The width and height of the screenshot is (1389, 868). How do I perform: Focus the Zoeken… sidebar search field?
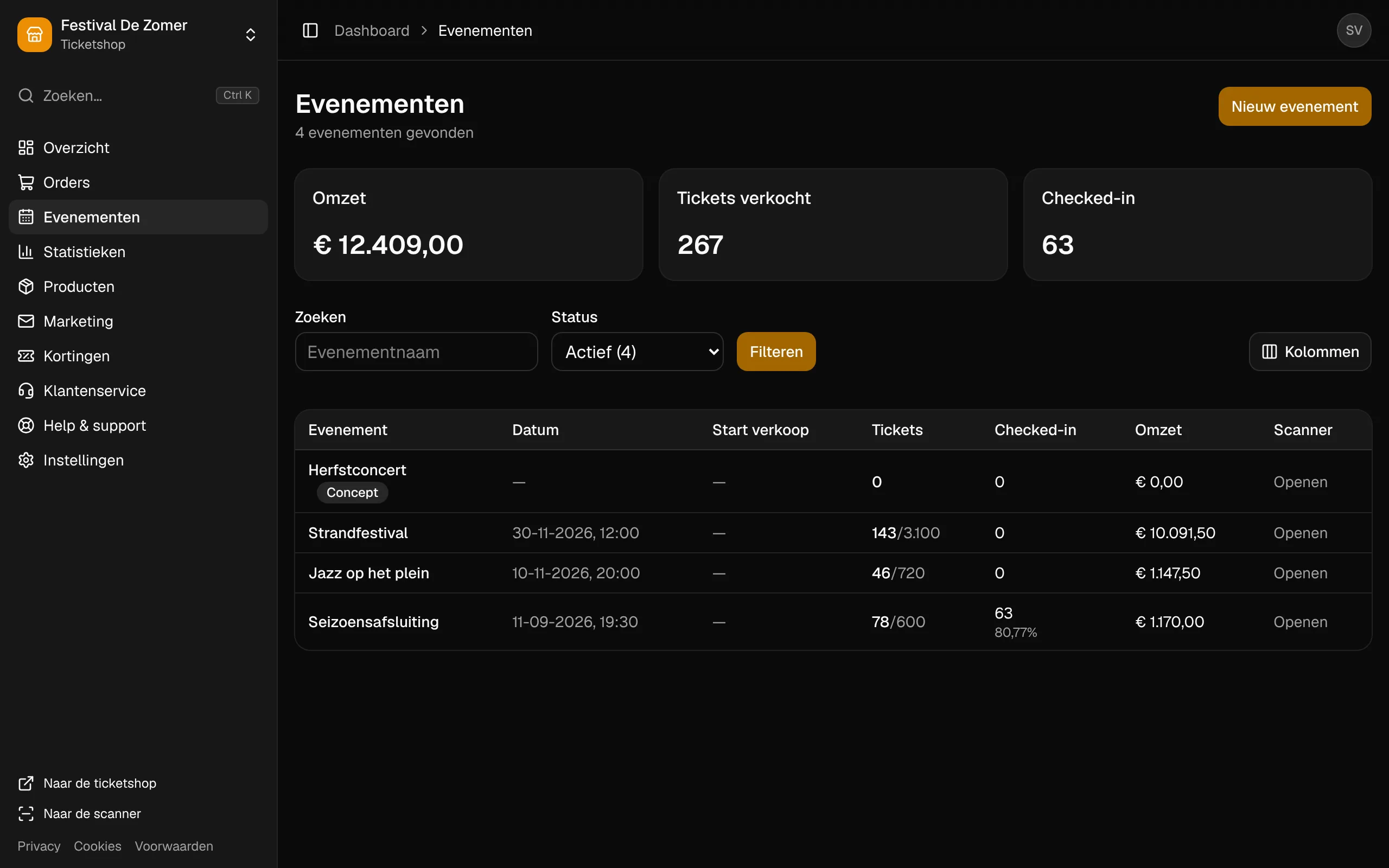point(138,95)
